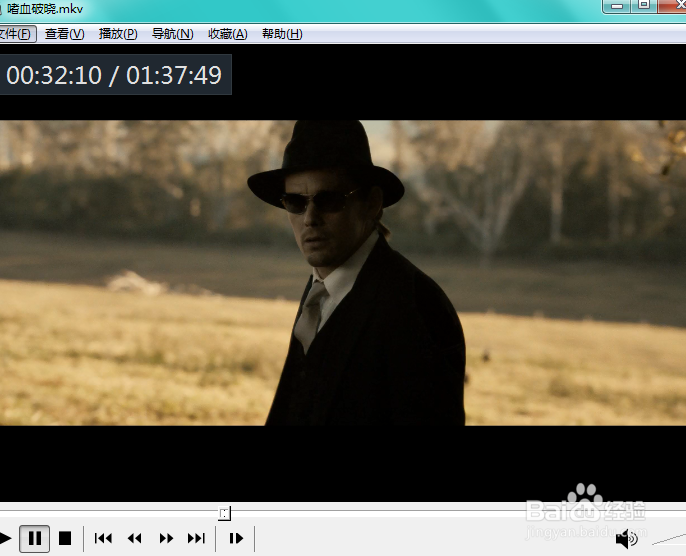Open the 导航(N) menu
The height and width of the screenshot is (556, 686).
[172, 34]
